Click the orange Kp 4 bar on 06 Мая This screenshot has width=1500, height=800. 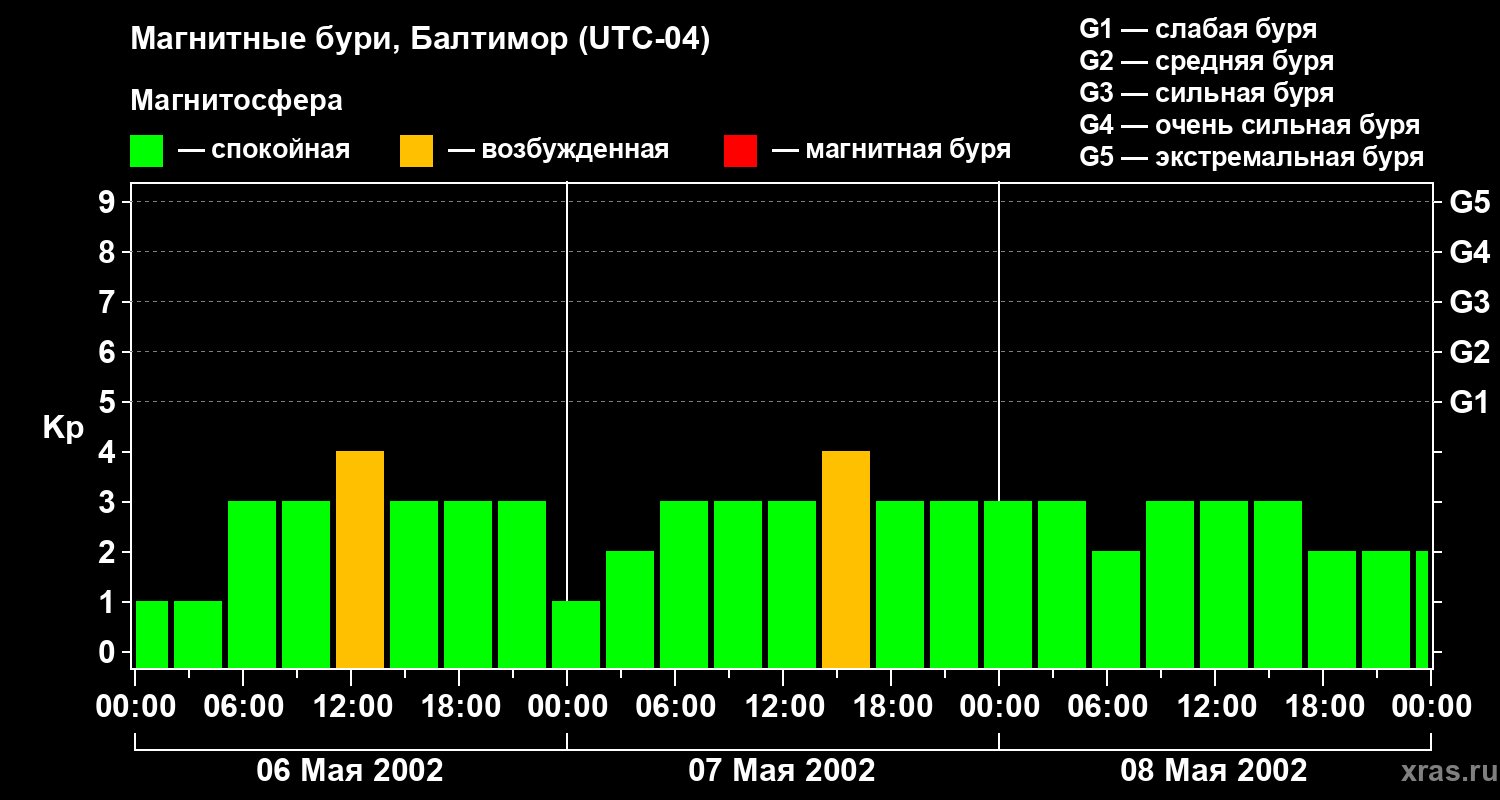coord(360,559)
